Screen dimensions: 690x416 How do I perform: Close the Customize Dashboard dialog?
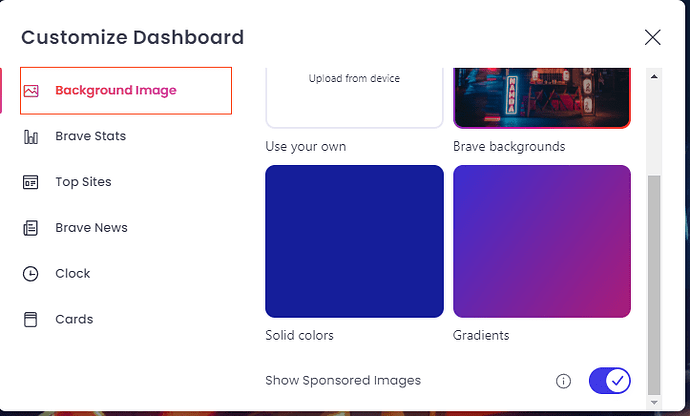(652, 37)
